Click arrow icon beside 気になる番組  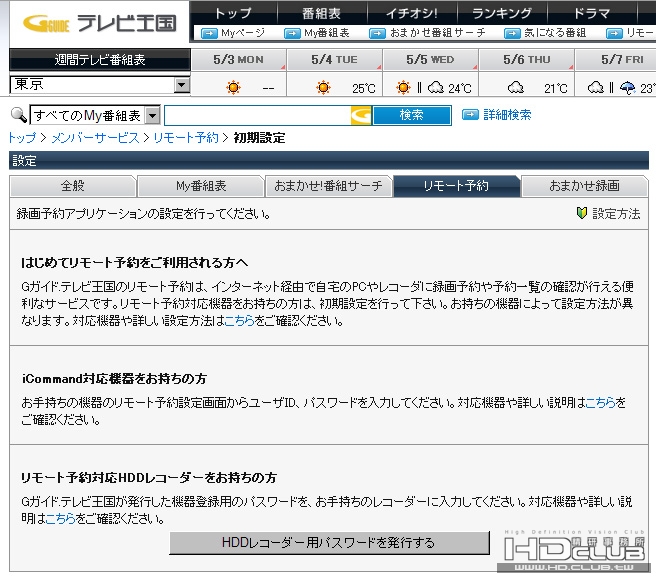[x=512, y=33]
